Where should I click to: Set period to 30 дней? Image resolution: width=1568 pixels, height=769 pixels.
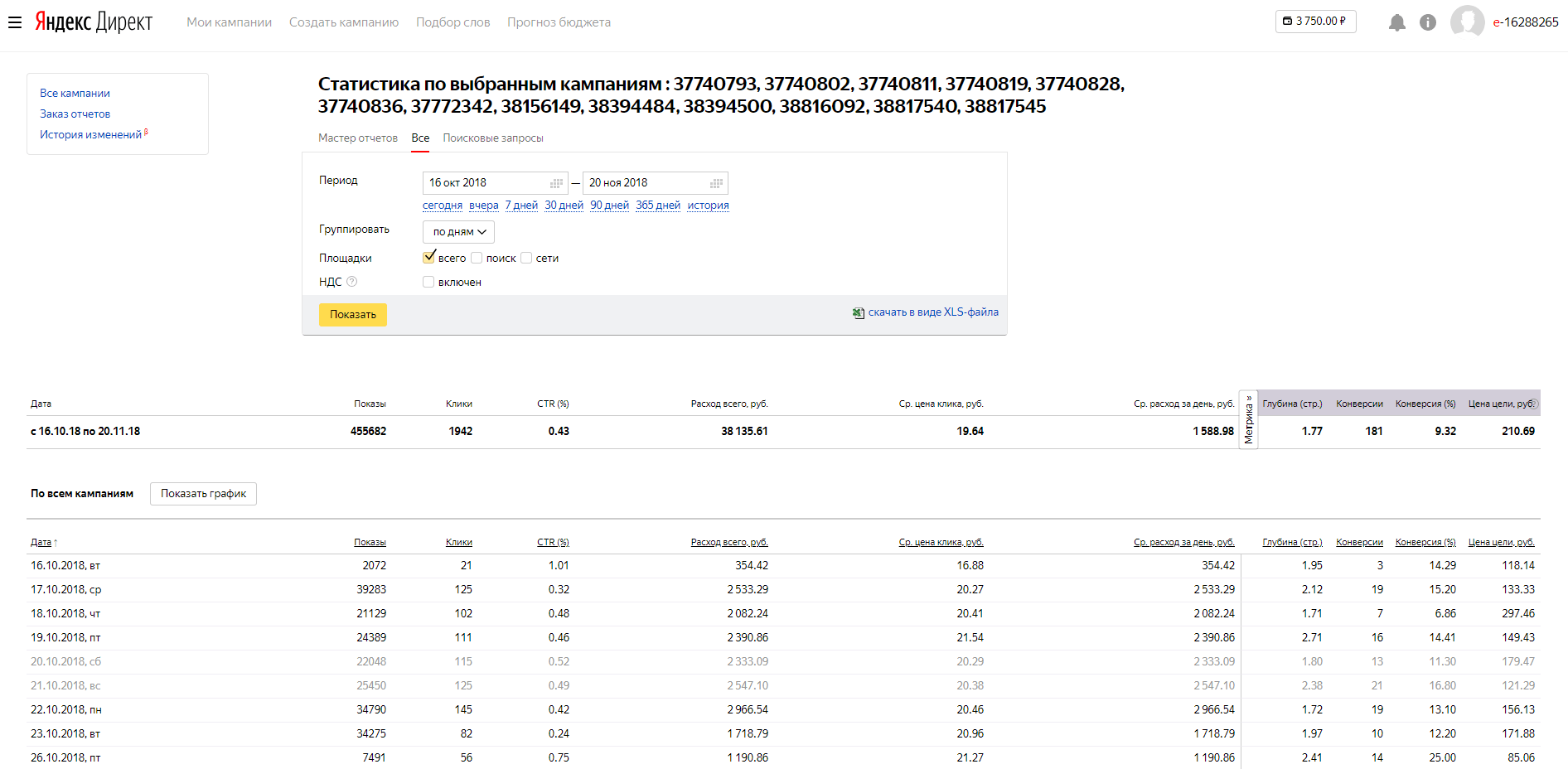click(564, 206)
